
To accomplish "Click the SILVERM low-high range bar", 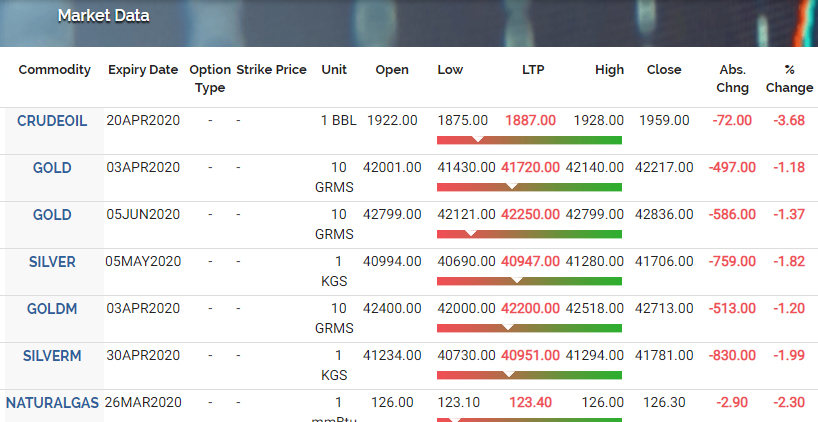I will [x=529, y=375].
